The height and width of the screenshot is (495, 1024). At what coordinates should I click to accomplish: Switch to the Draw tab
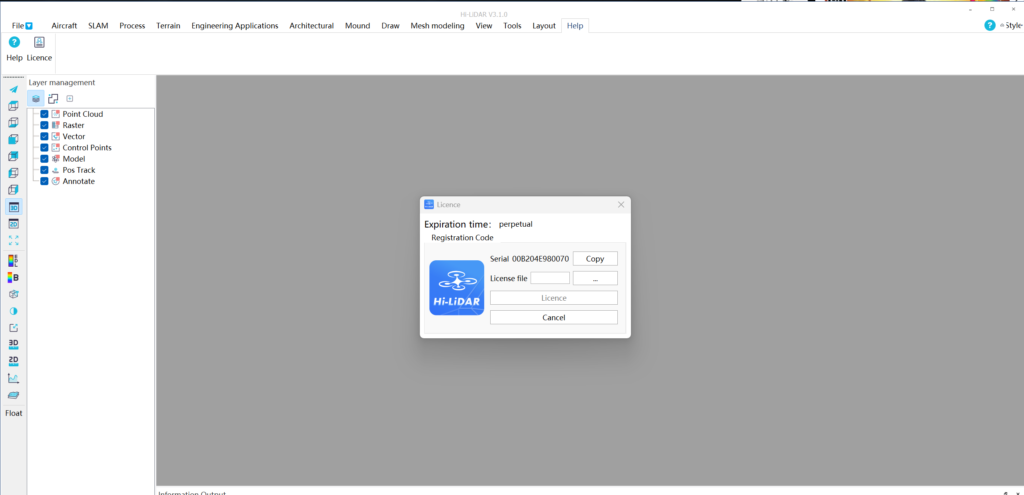coord(390,25)
